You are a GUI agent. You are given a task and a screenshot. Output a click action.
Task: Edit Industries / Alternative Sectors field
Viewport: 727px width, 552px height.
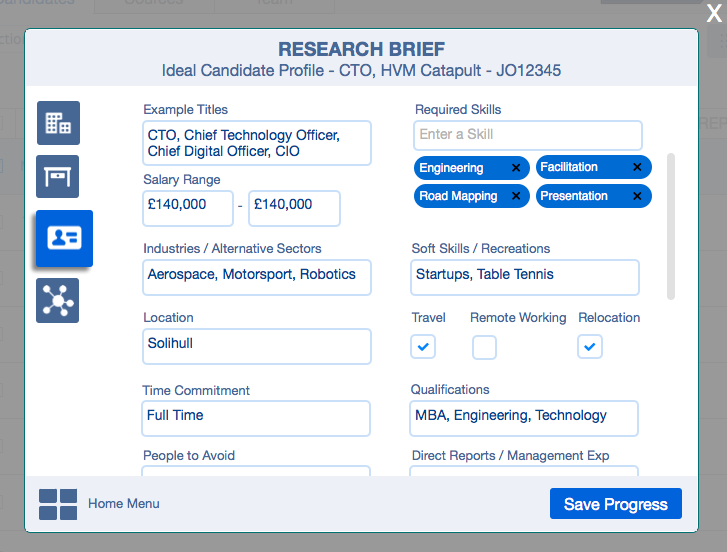click(x=257, y=277)
